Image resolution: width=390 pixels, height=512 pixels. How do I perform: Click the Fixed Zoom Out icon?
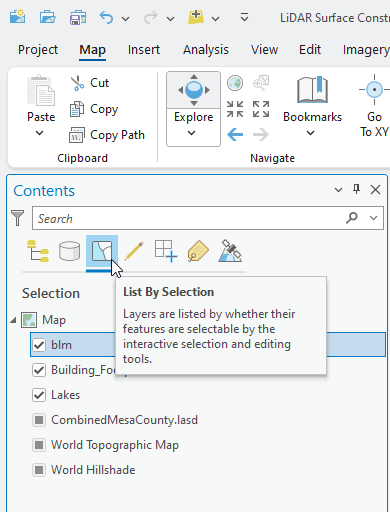tap(261, 109)
